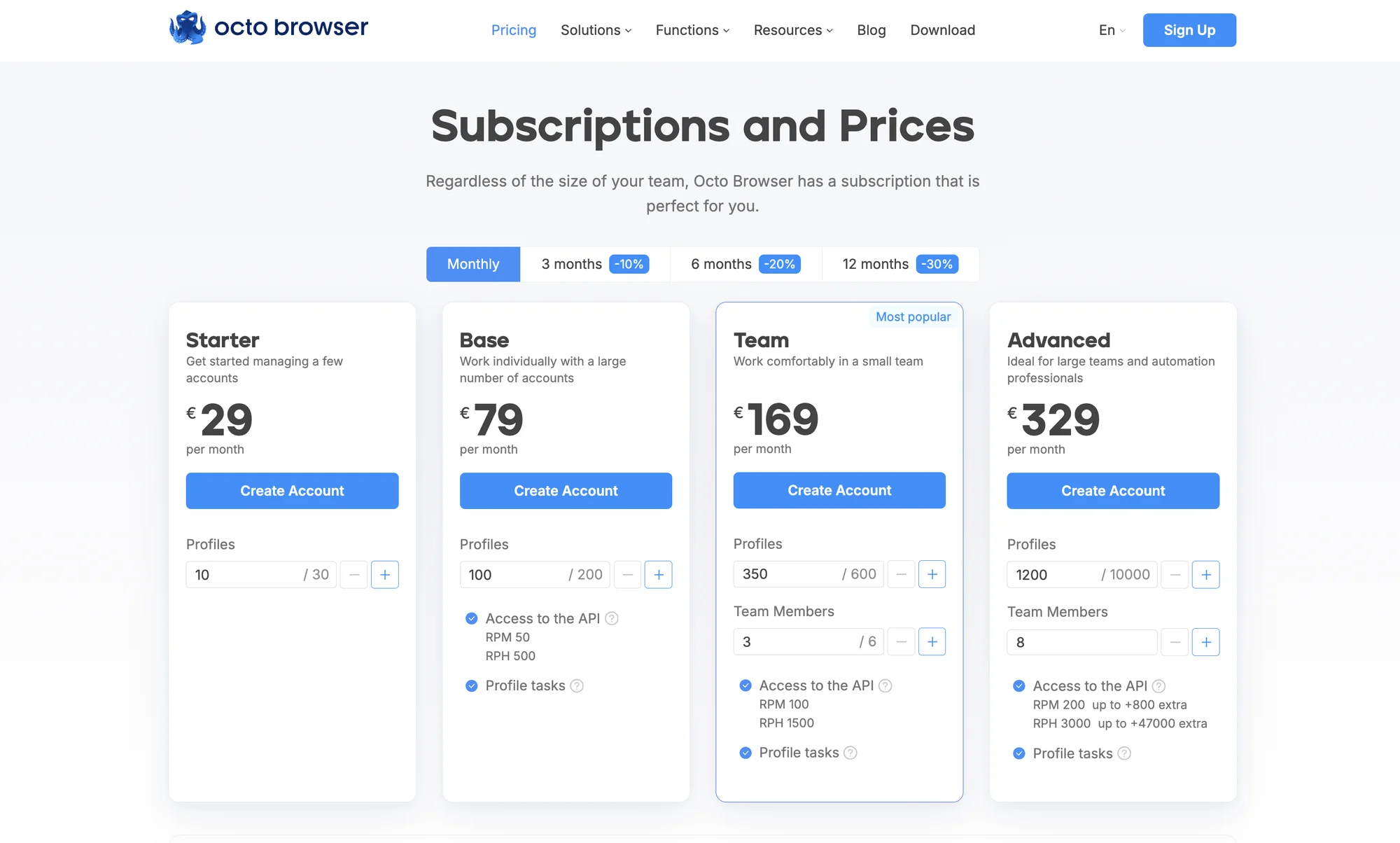The image size is (1400, 843).
Task: Expand the Functions dropdown menu
Action: (692, 29)
